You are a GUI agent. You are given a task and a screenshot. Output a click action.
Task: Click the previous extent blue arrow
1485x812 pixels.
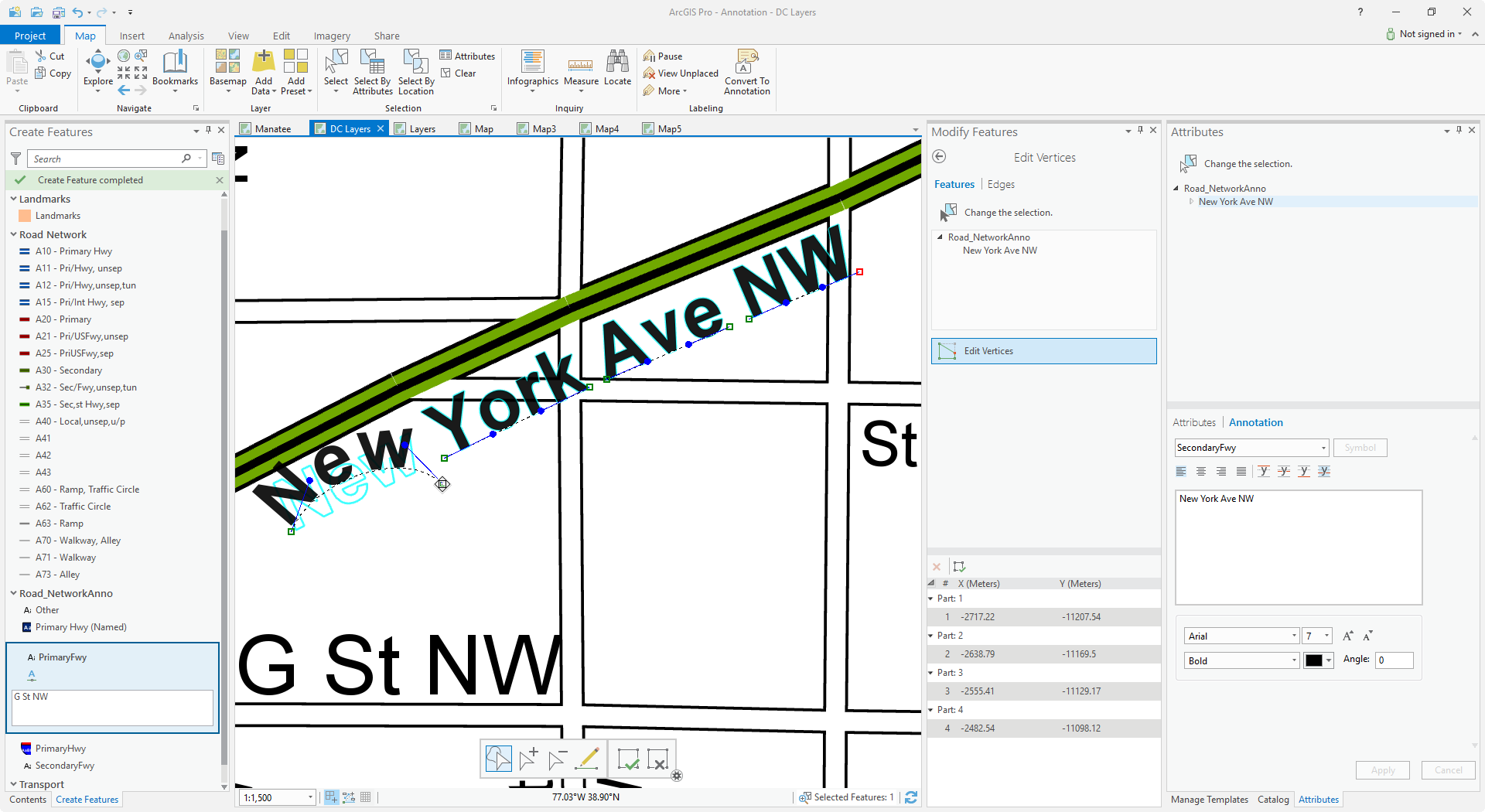124,90
